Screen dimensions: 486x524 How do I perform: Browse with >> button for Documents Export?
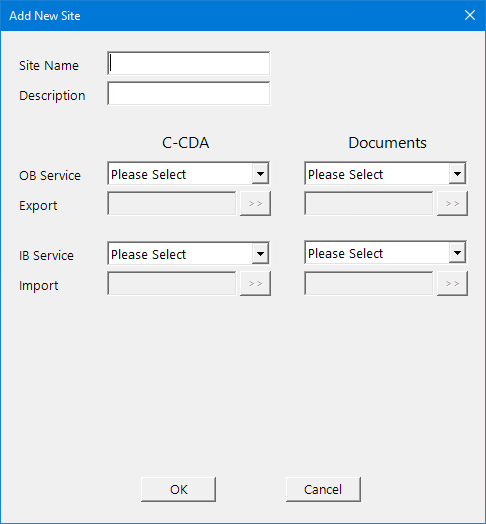click(x=452, y=204)
